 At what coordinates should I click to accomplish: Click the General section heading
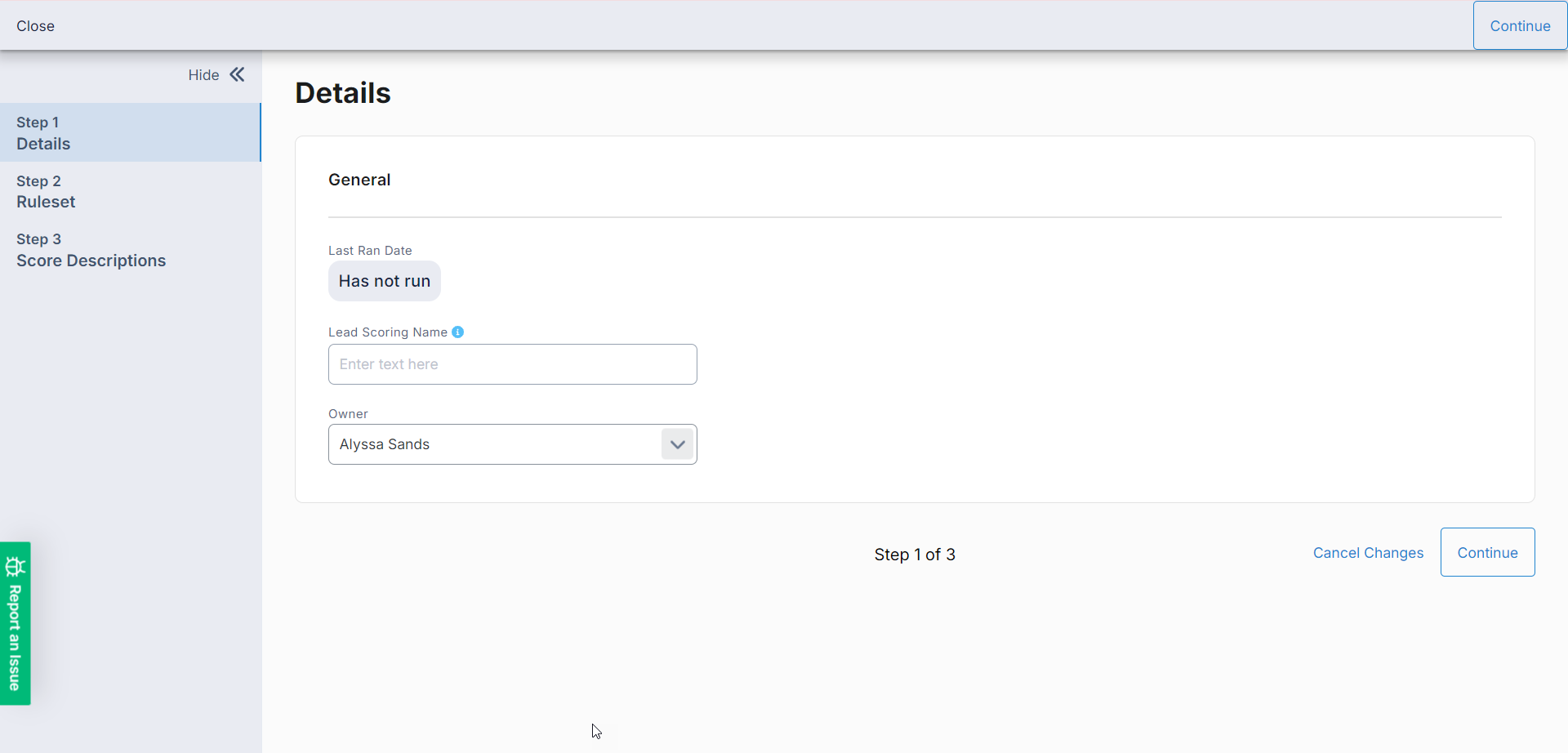[359, 180]
